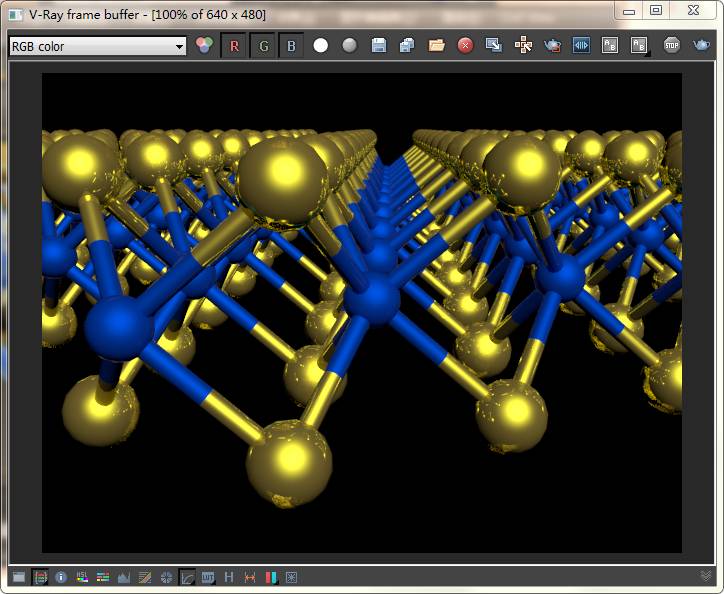This screenshot has height=594, width=724.
Task: Load image using the folder icon
Action: pos(436,46)
